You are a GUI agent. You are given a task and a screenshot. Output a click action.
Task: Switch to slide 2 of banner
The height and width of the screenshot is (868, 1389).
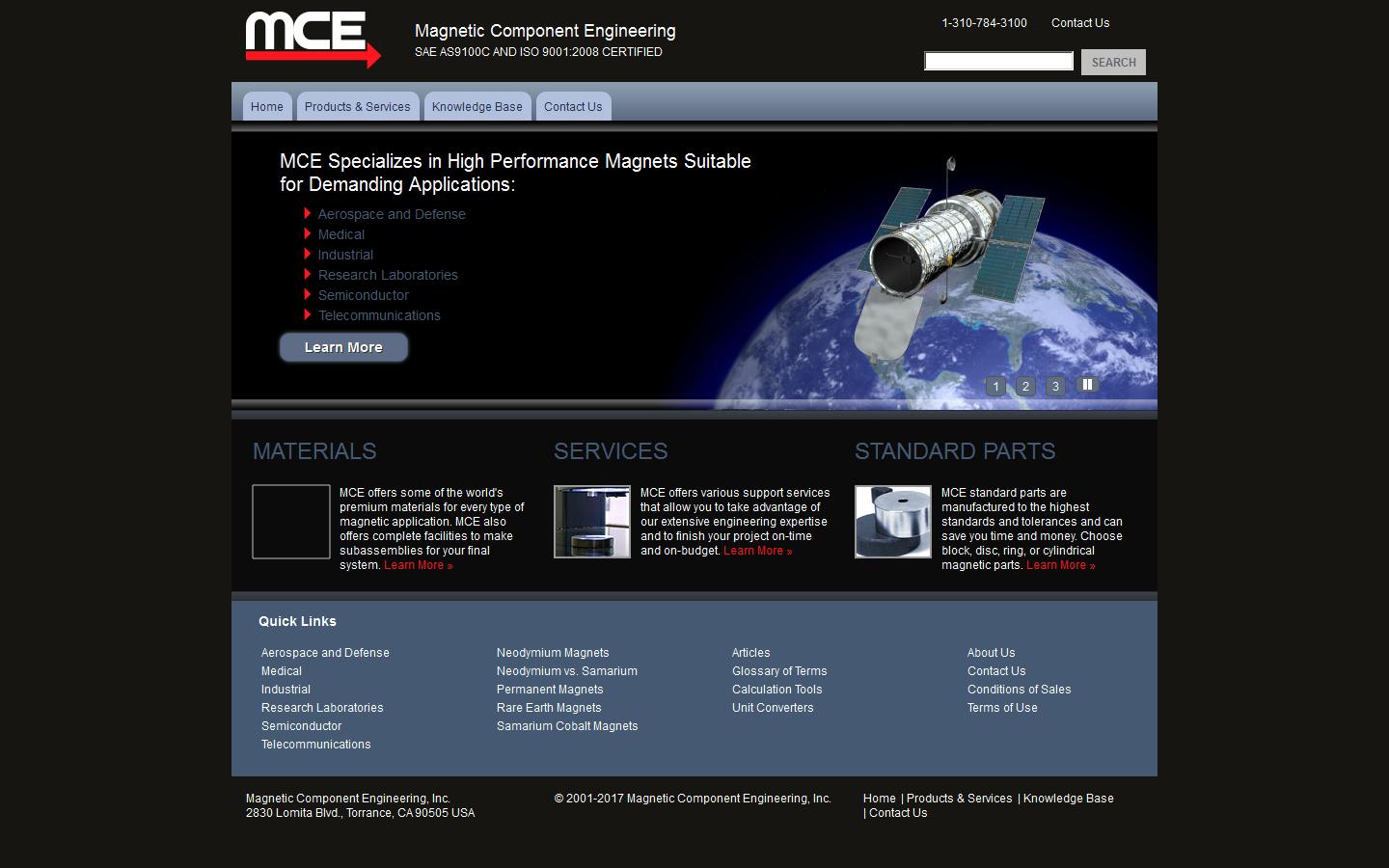click(1025, 387)
